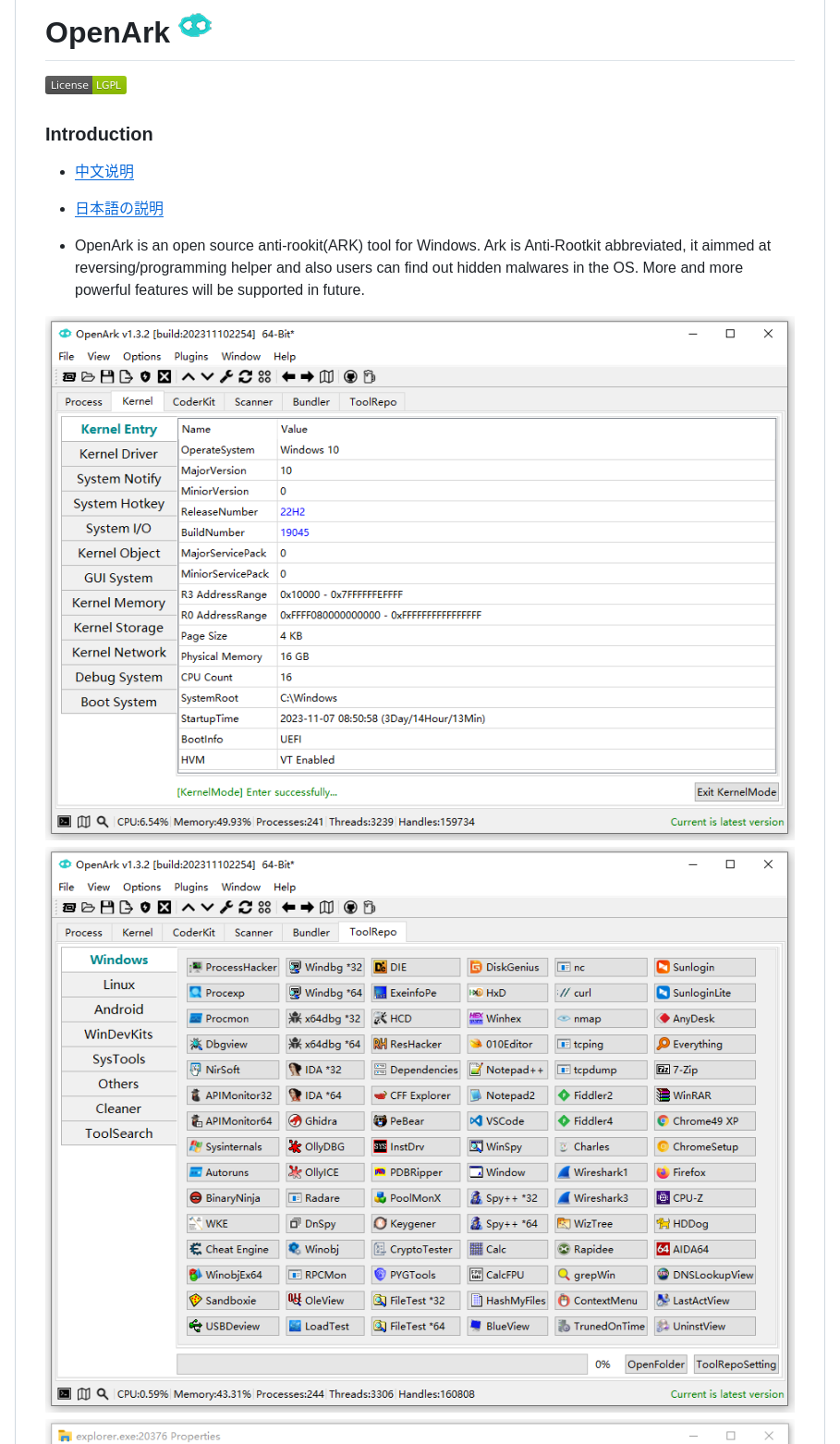The height and width of the screenshot is (1444, 840).
Task: Select the wrench settings icon in toolbar
Action: (x=225, y=376)
